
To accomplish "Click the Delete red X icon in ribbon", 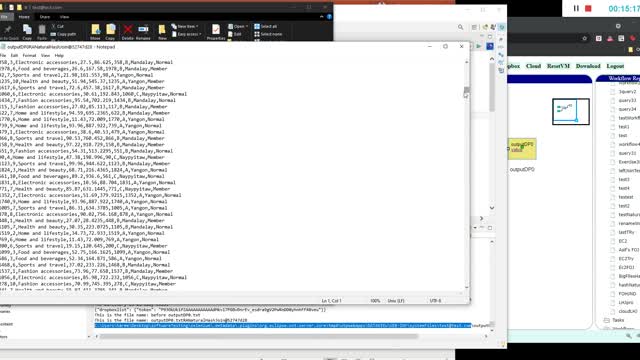I will click(127, 30).
